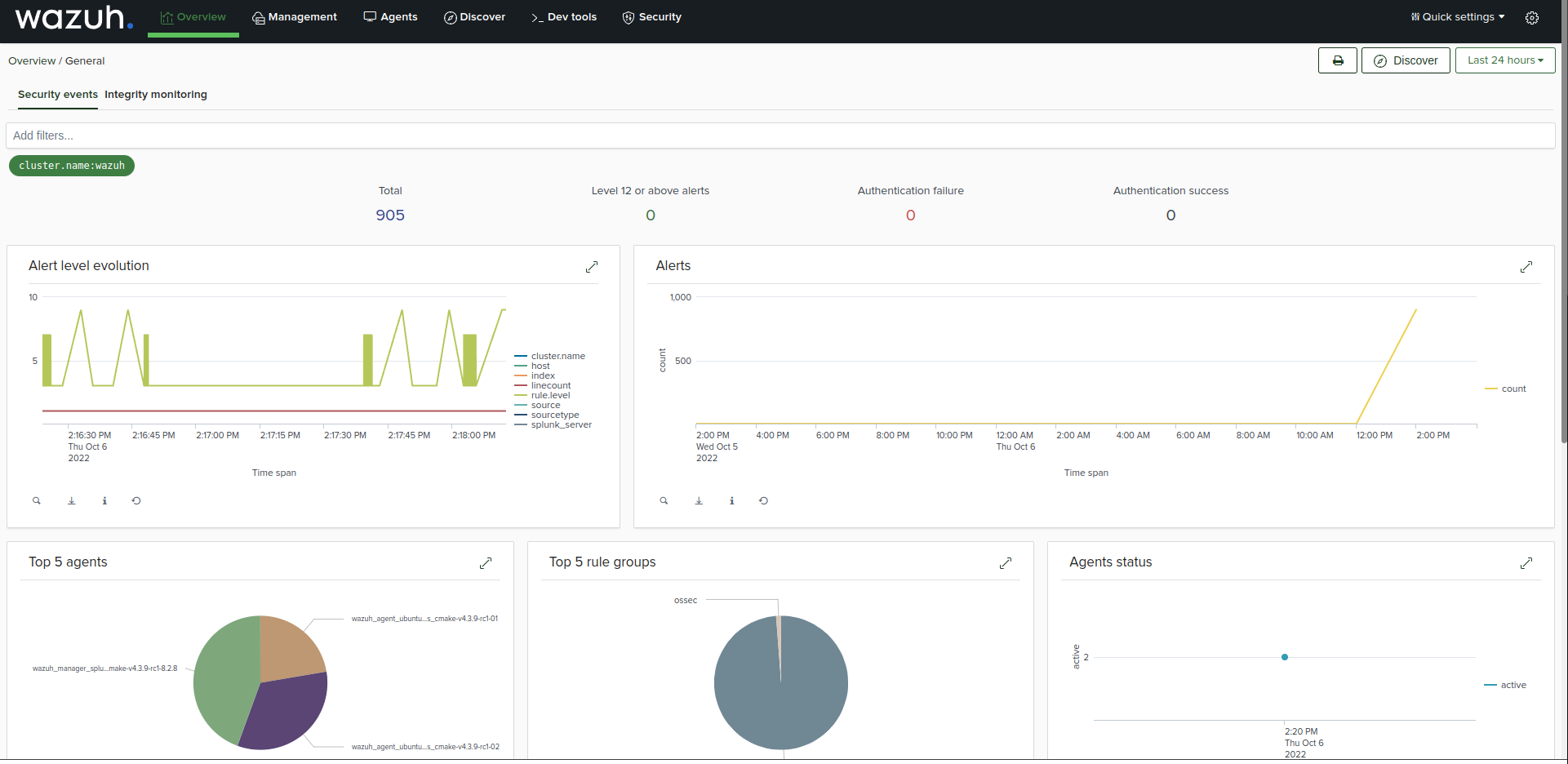Download Alert level evolution chart data
The image size is (1568, 764).
pos(72,501)
